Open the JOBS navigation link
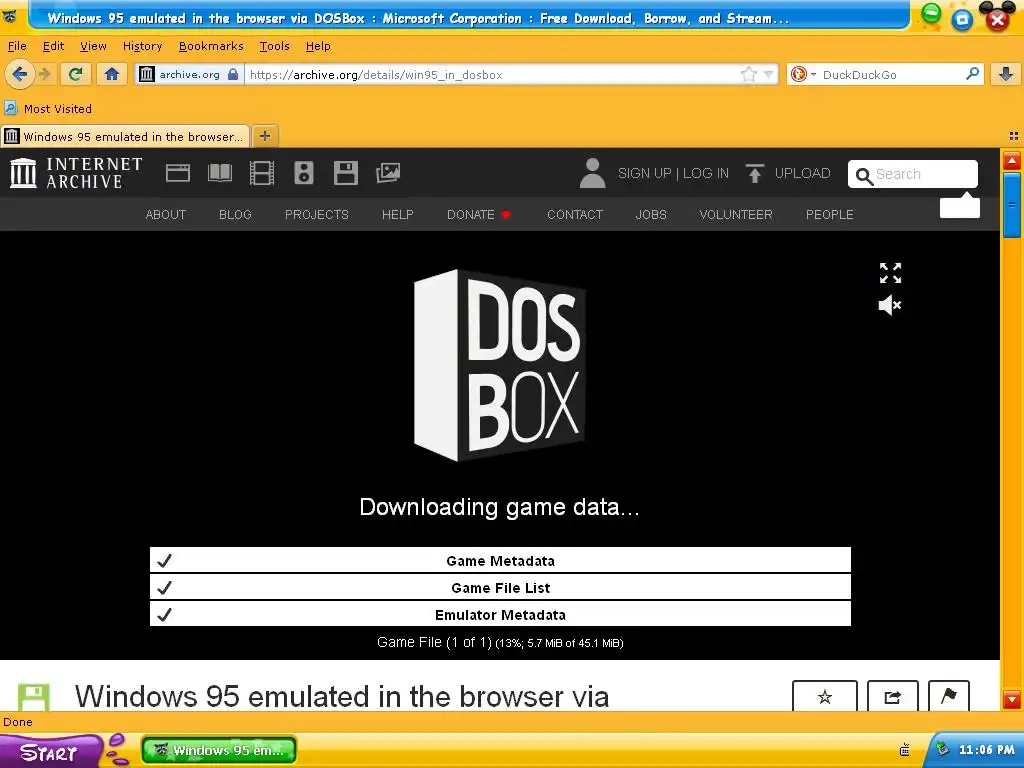The image size is (1024, 768). point(651,214)
